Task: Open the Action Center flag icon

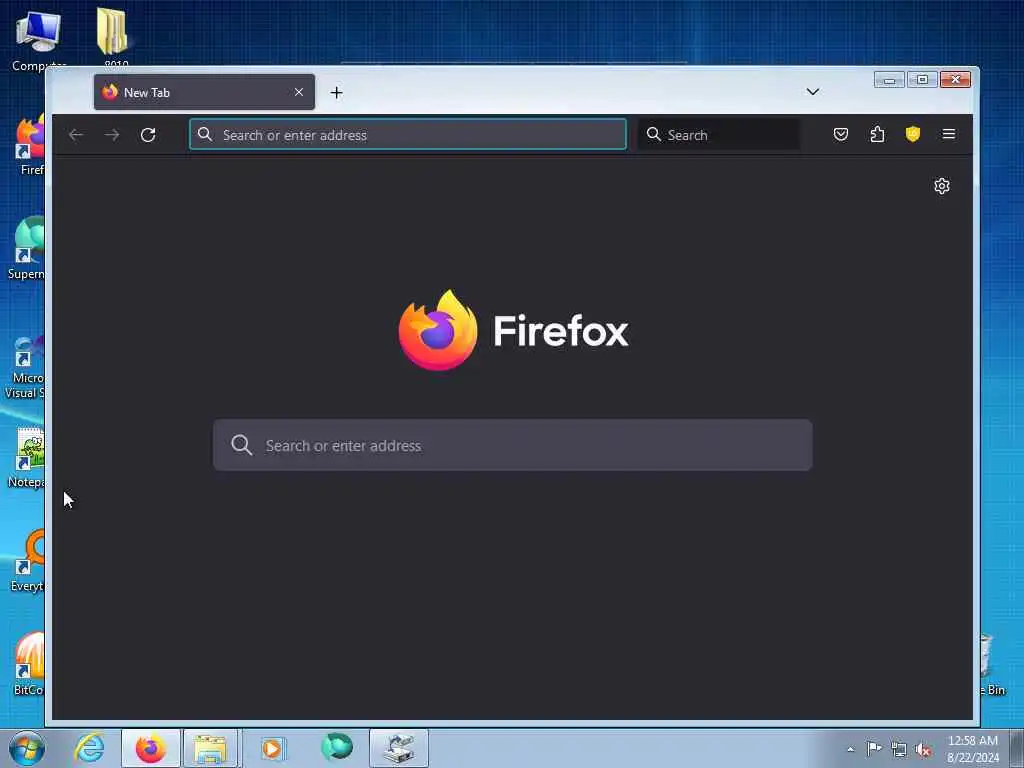Action: coord(874,749)
